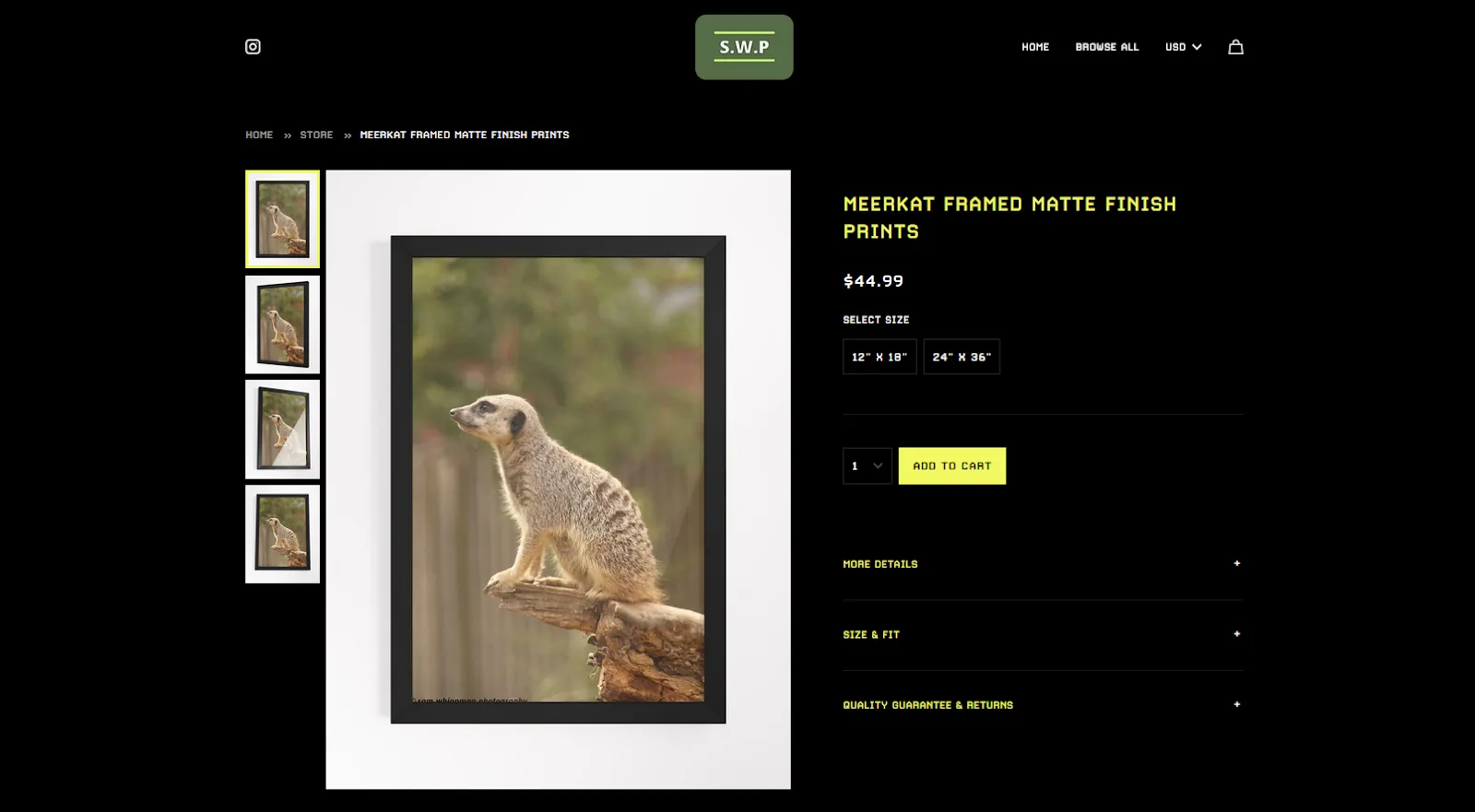Go to Home in top navigation

coord(1035,47)
